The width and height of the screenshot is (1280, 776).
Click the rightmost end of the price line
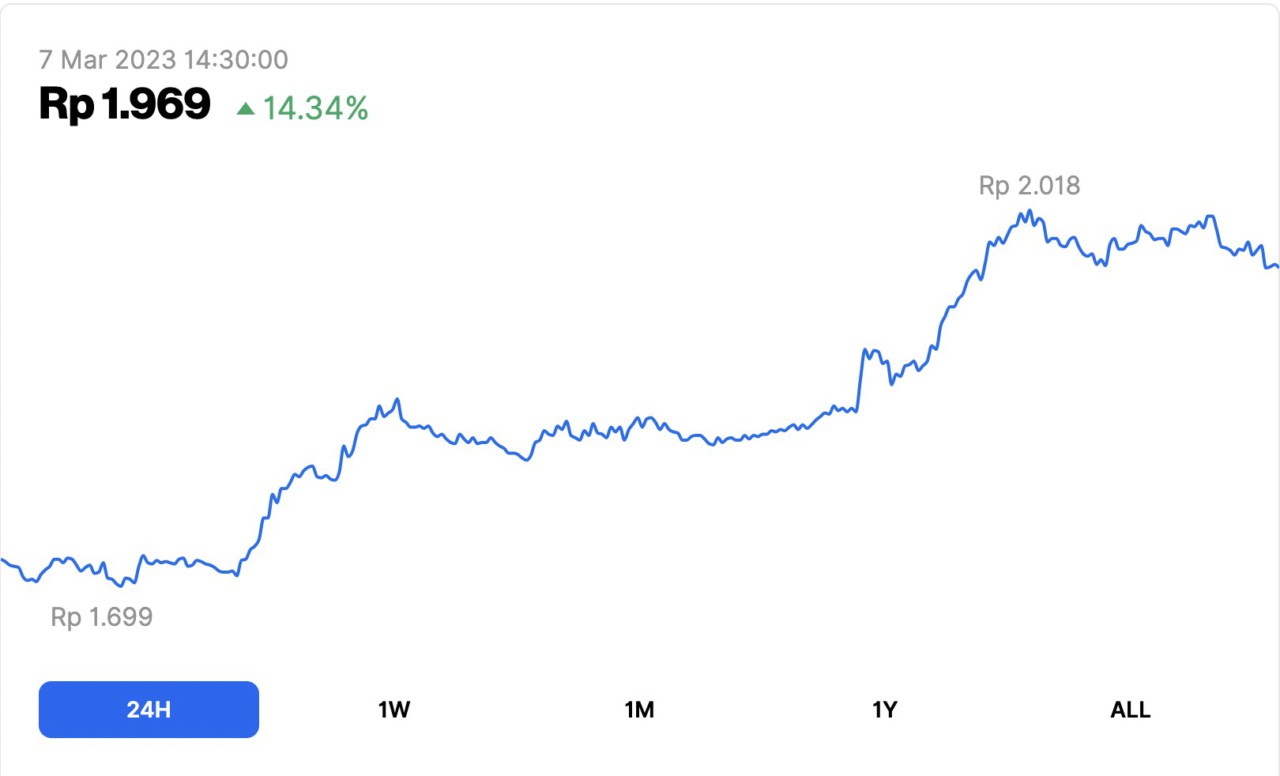[x=1275, y=266]
